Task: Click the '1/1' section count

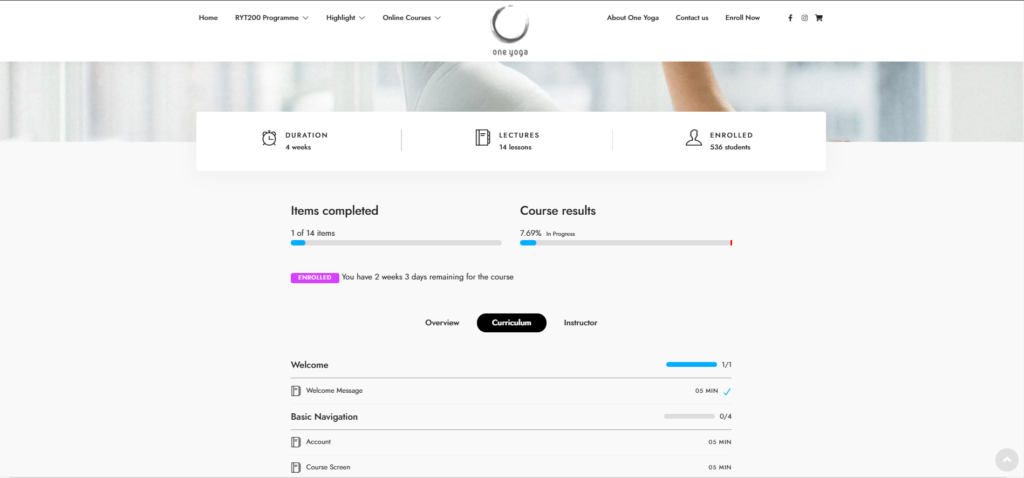Action: coord(727,365)
